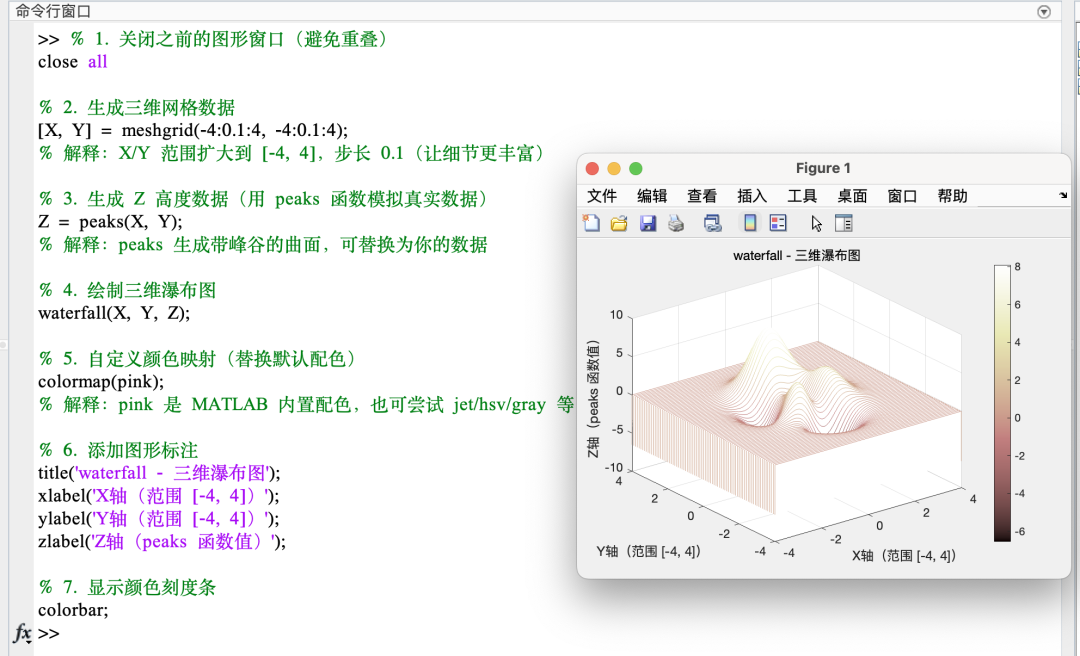Image resolution: width=1080 pixels, height=656 pixels.
Task: Open the 编辑 menu in Figure 1
Action: (x=652, y=196)
